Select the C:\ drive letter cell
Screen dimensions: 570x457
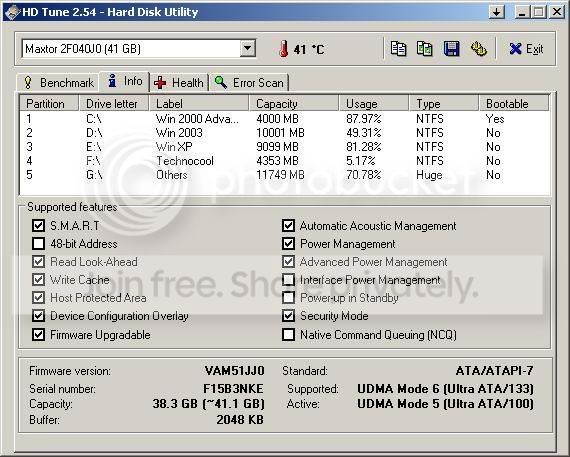[94, 119]
